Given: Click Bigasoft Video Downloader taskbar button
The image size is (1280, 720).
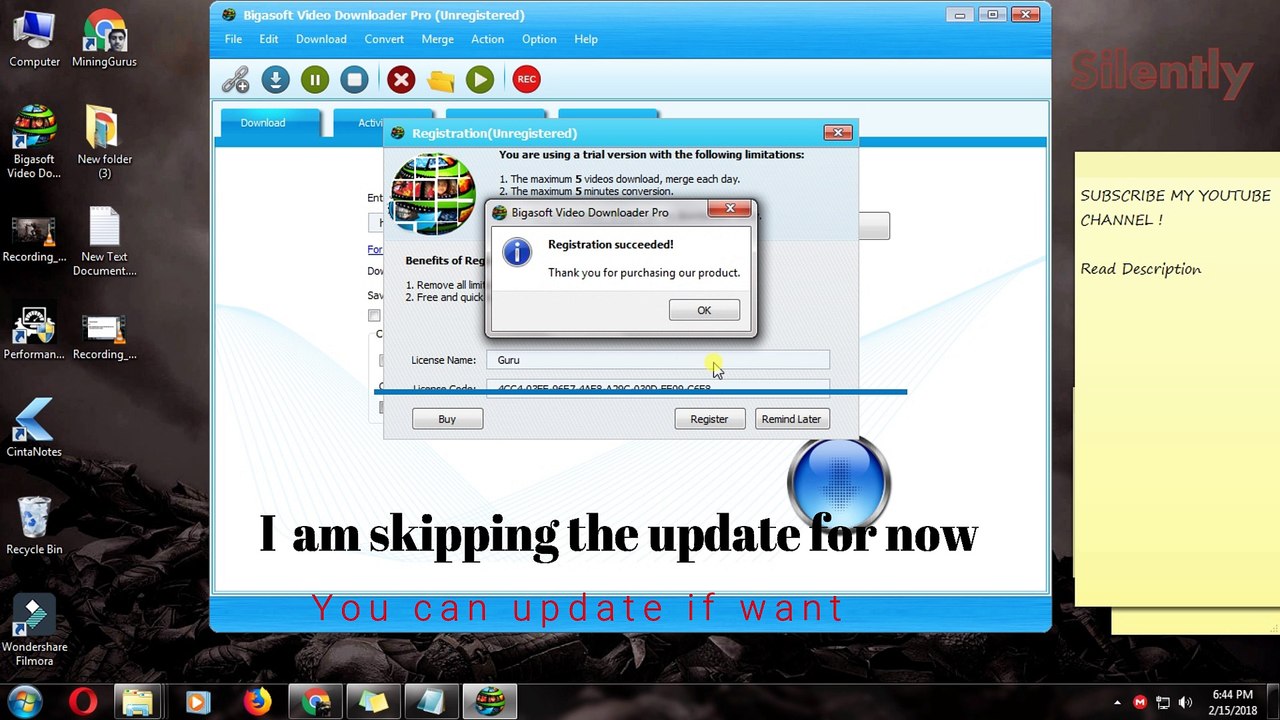Looking at the screenshot, I should (489, 702).
